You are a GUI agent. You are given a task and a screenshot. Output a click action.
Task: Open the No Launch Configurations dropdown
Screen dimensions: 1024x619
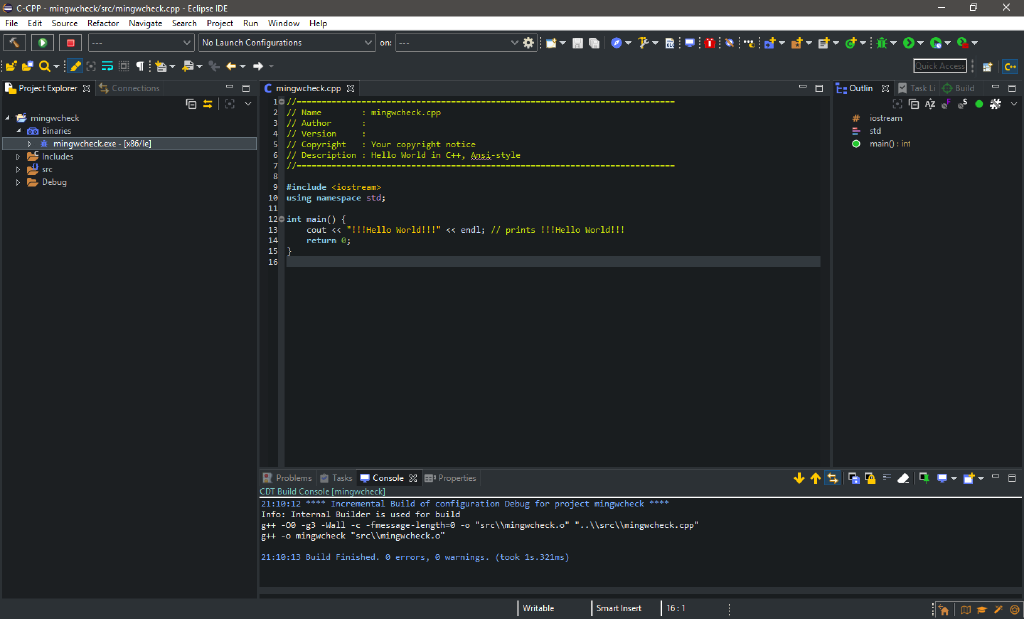coord(286,43)
